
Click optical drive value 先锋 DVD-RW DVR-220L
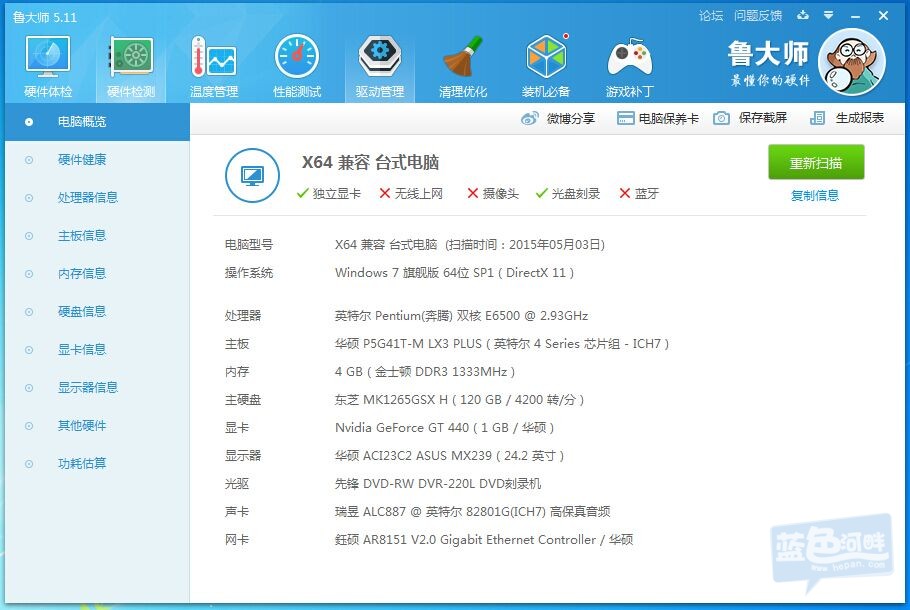(438, 483)
